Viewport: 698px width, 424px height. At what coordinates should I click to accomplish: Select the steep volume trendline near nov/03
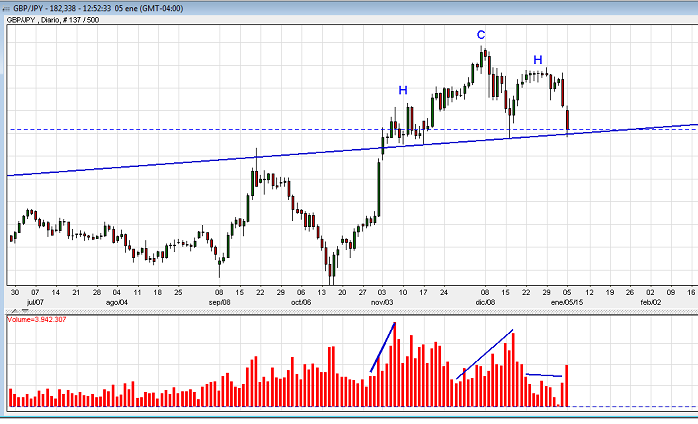point(383,347)
